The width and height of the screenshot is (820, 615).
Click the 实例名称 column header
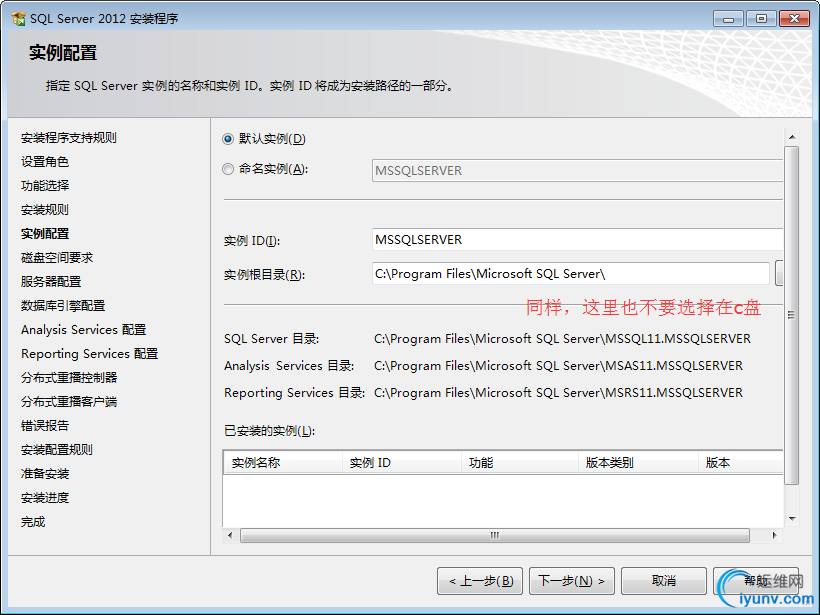click(283, 463)
